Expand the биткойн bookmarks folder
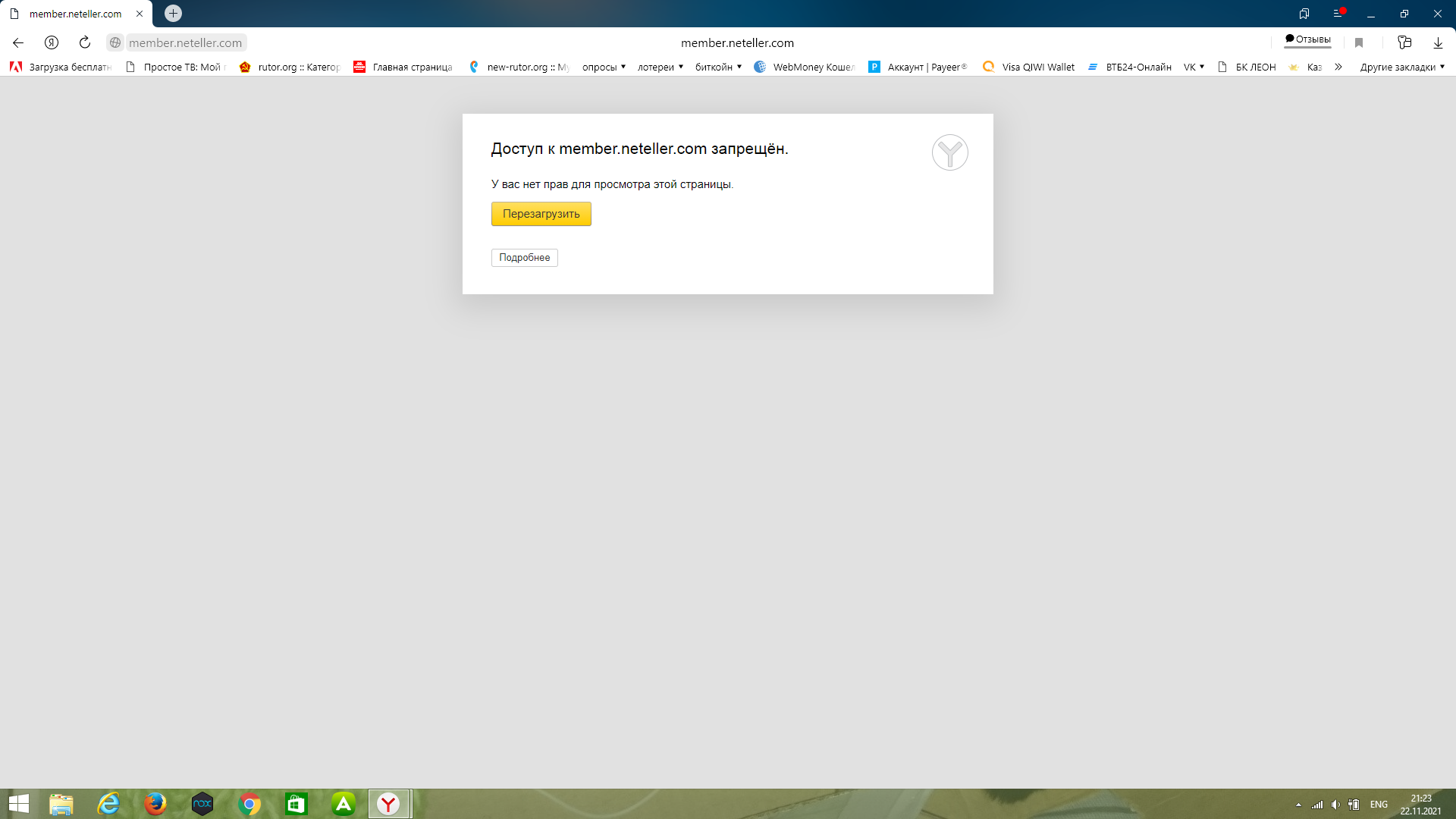Viewport: 1456px width, 819px height. (717, 67)
